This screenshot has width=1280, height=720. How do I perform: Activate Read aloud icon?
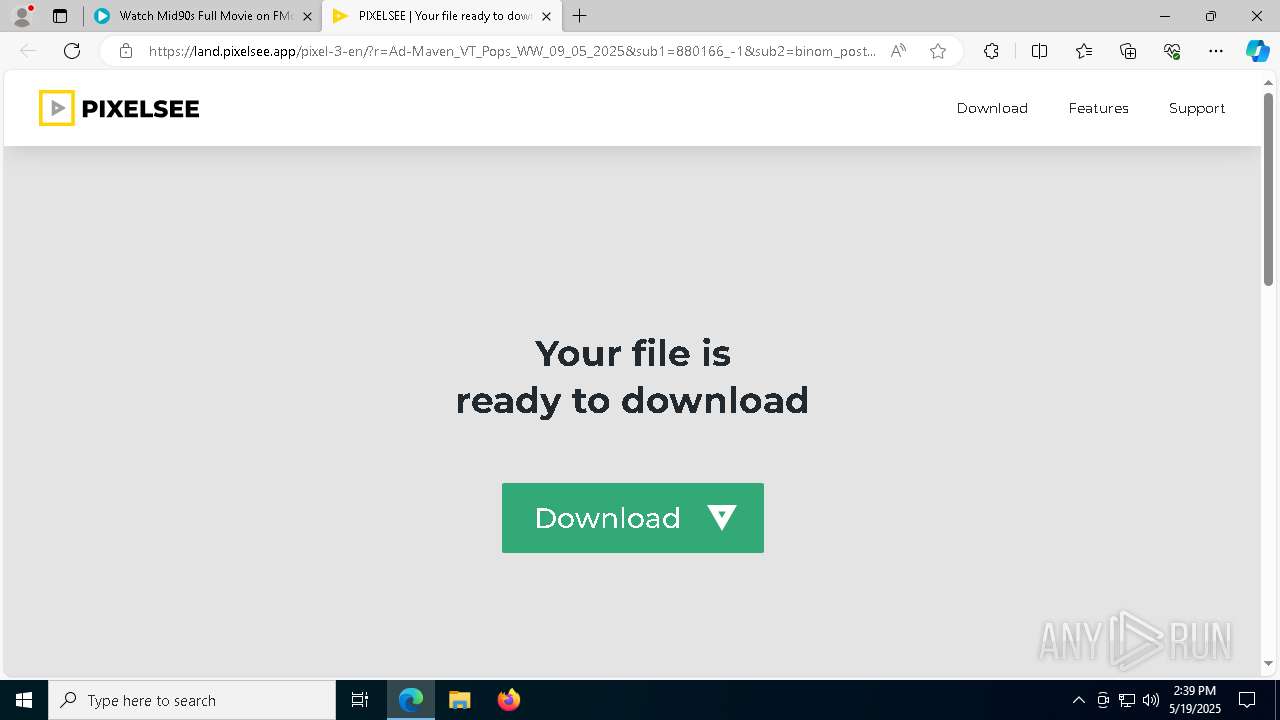tap(898, 51)
